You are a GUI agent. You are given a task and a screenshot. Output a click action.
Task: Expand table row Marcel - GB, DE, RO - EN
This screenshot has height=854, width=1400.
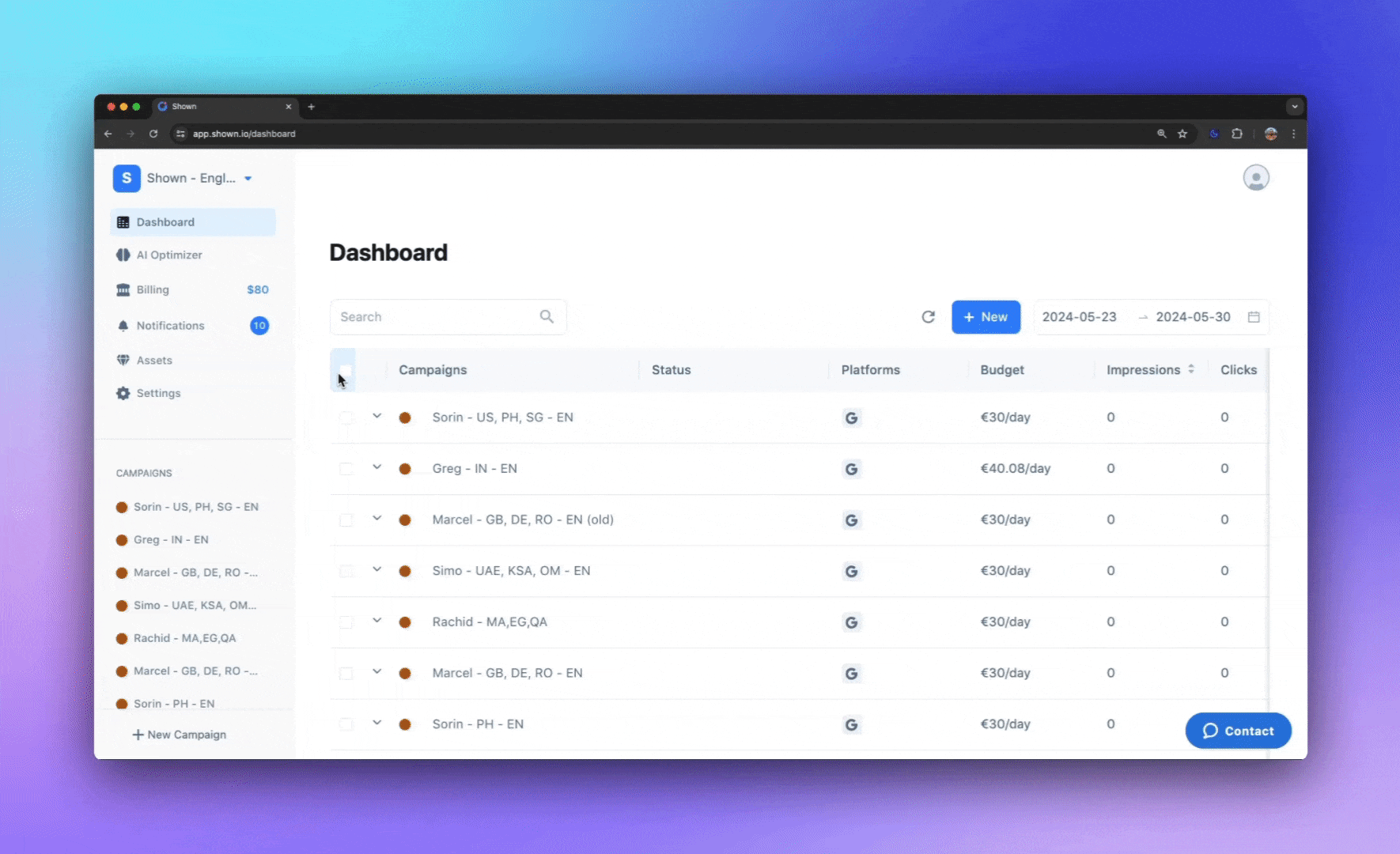[x=377, y=672]
